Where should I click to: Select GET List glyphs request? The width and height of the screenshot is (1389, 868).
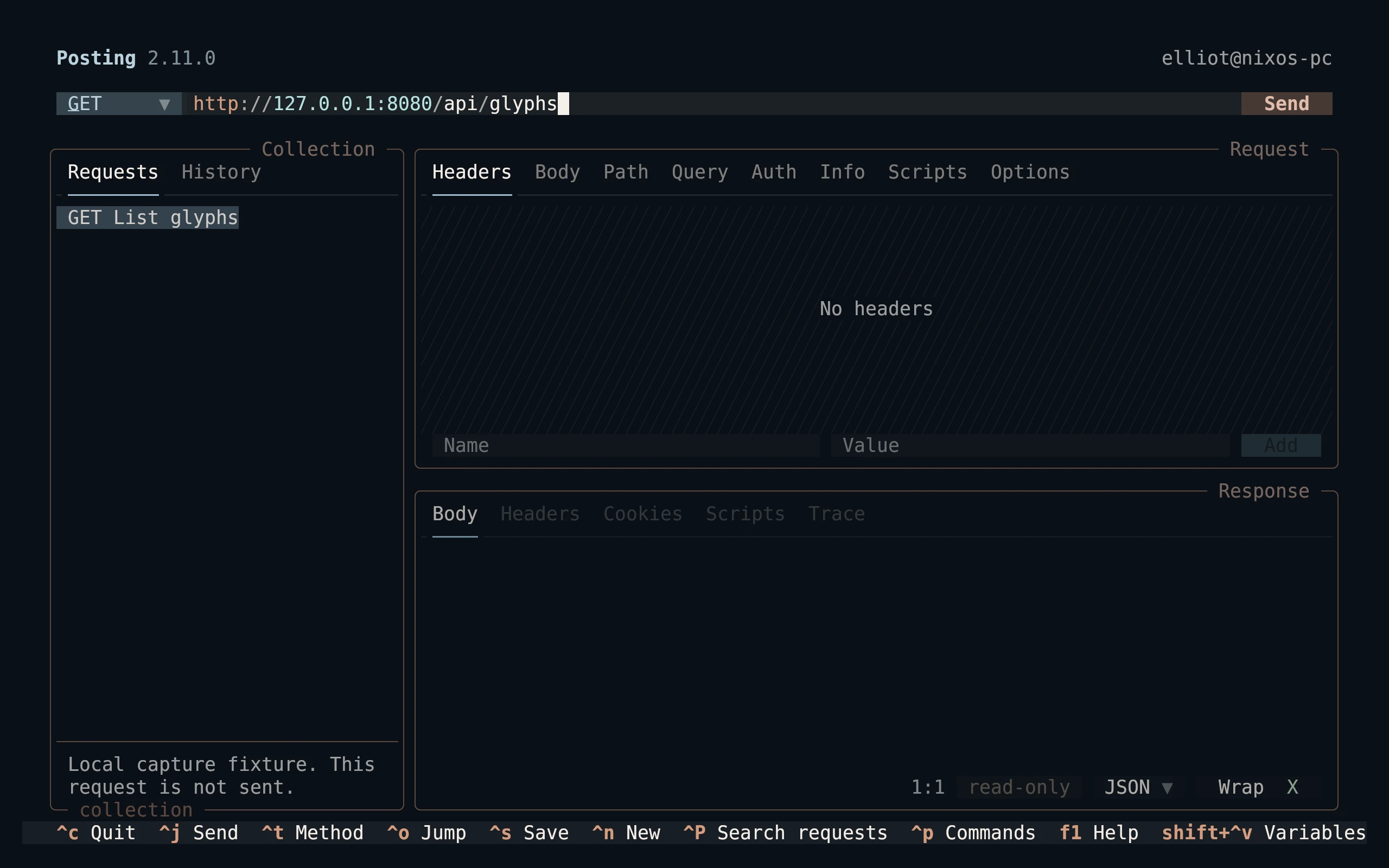[x=148, y=218]
